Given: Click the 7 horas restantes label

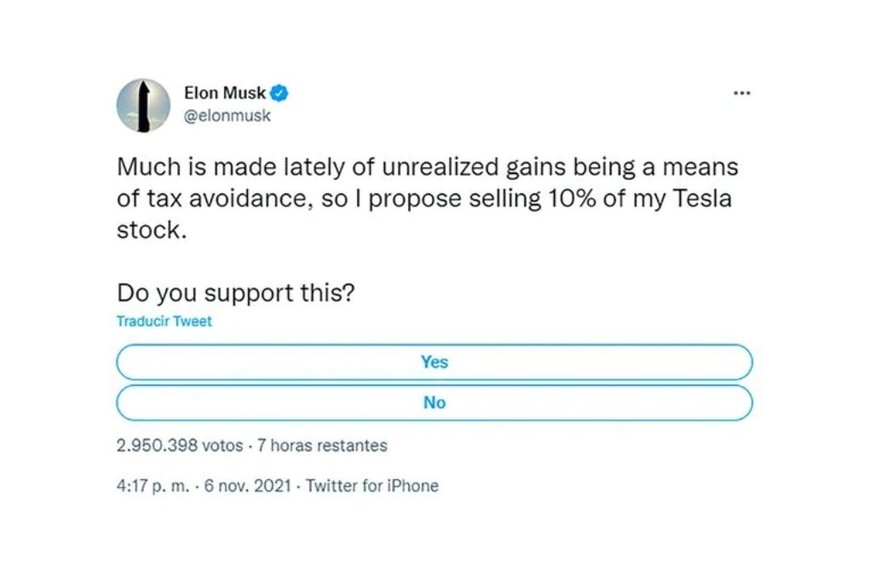Looking at the screenshot, I should tap(322, 445).
